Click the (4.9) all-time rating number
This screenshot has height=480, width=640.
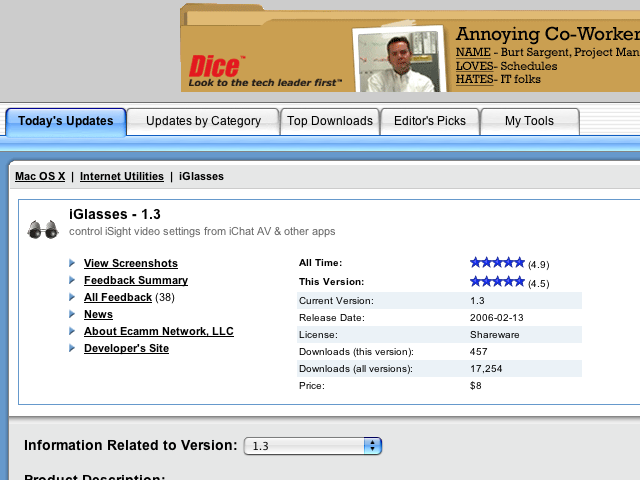tap(538, 265)
